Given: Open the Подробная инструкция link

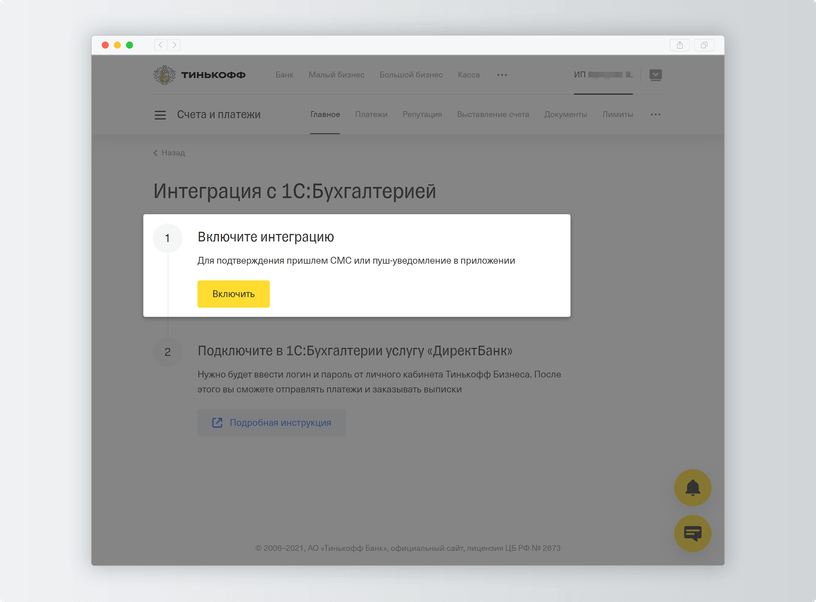Looking at the screenshot, I should click(272, 423).
